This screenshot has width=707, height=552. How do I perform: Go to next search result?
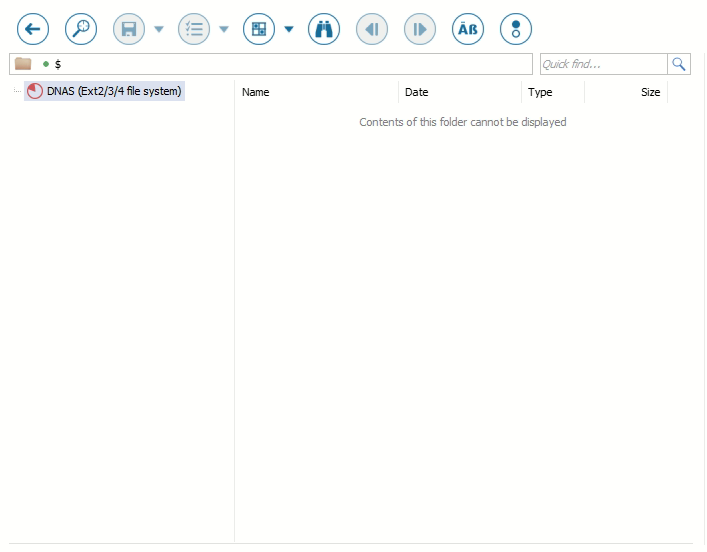(x=420, y=29)
